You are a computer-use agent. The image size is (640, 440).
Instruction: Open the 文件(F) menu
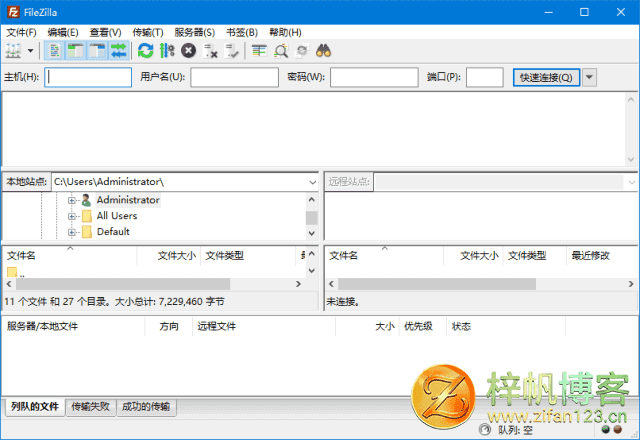[x=21, y=32]
